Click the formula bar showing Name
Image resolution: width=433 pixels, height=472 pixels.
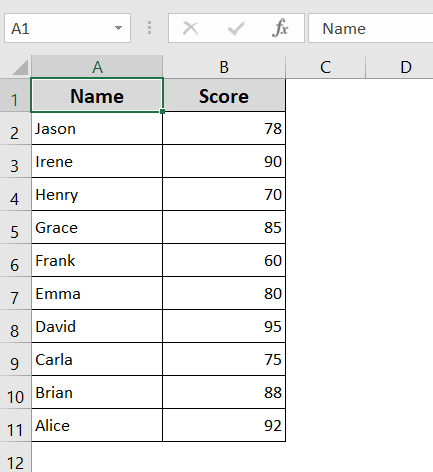click(x=371, y=28)
